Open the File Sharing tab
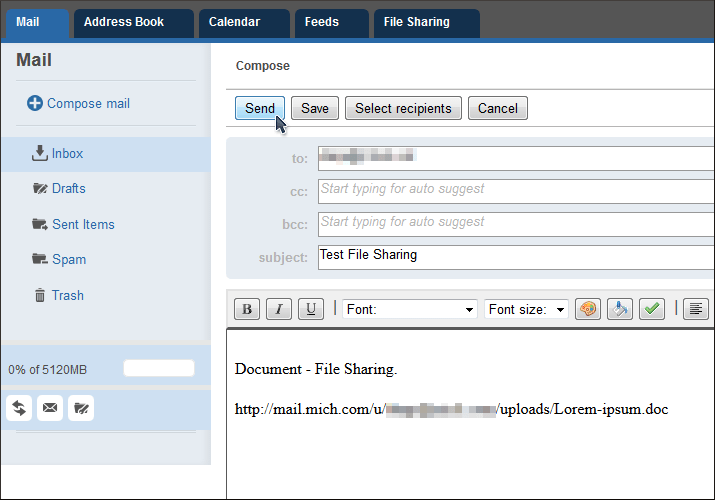This screenshot has height=500, width=715. coord(416,22)
